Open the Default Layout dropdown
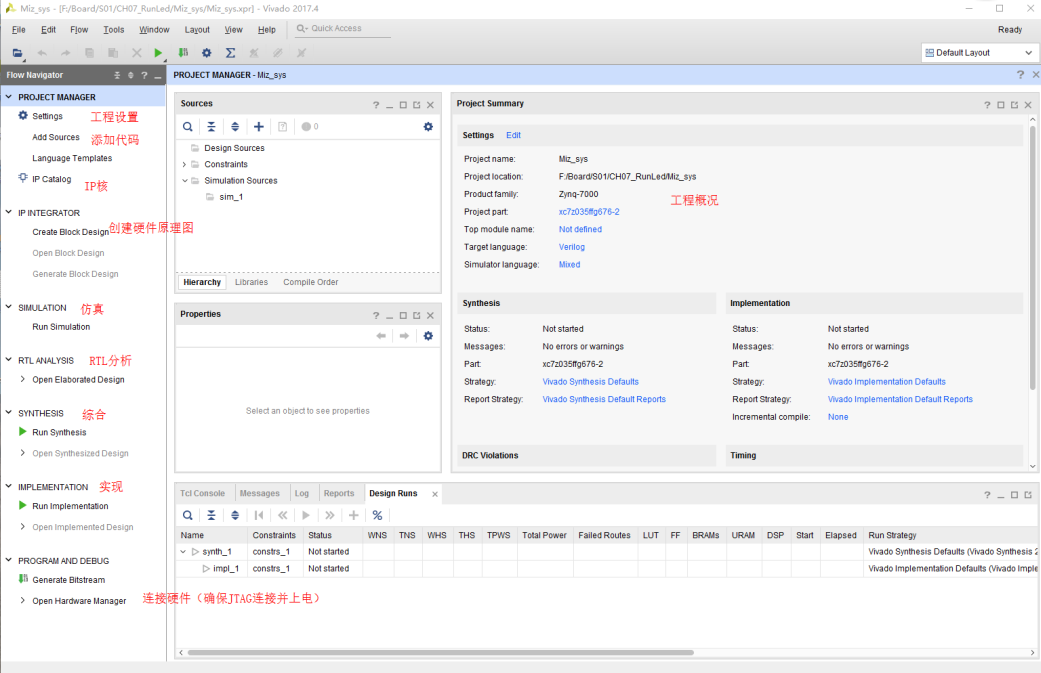The height and width of the screenshot is (673, 1041). click(x=979, y=53)
